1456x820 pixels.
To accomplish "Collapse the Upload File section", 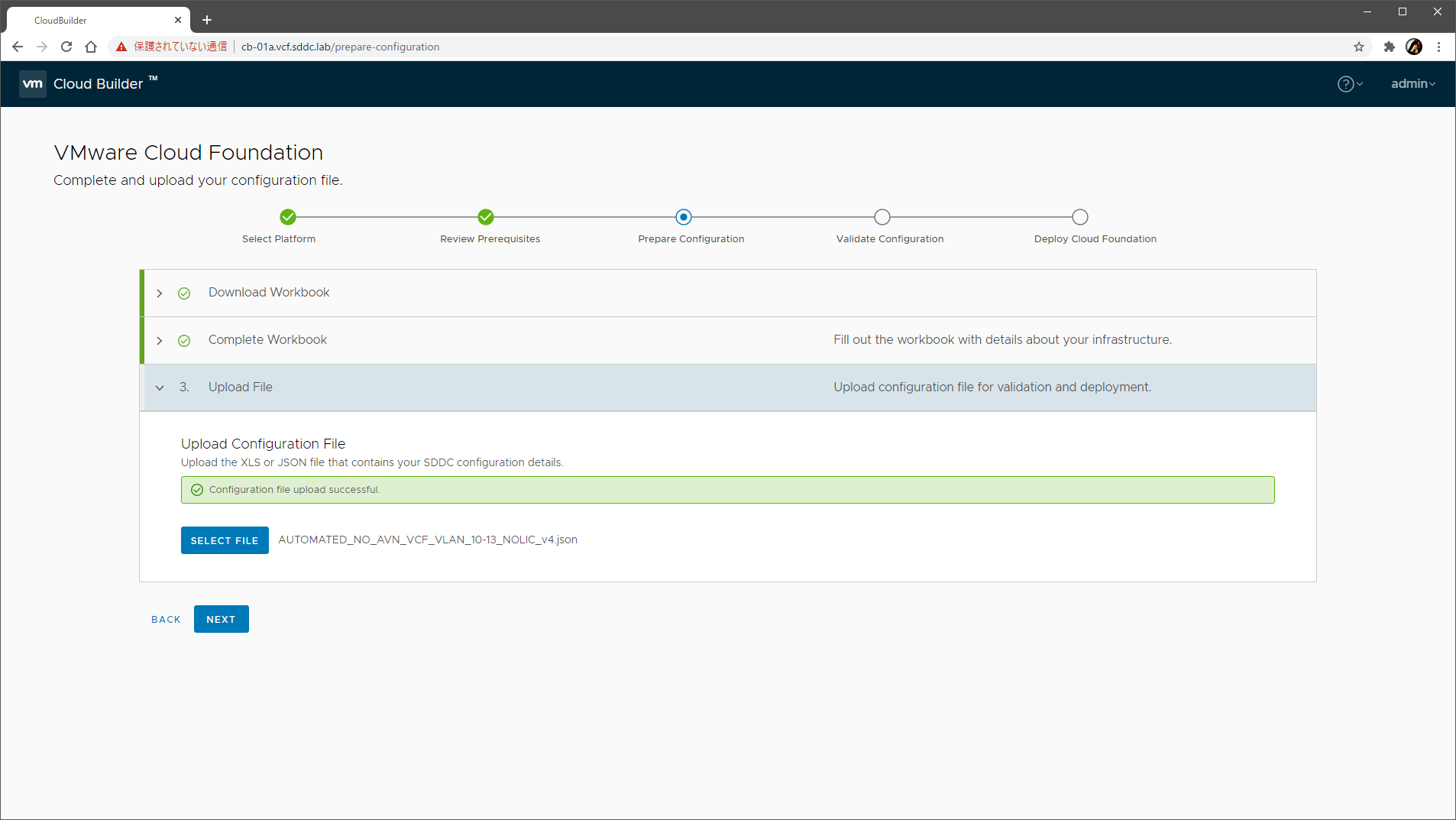I will (x=160, y=388).
